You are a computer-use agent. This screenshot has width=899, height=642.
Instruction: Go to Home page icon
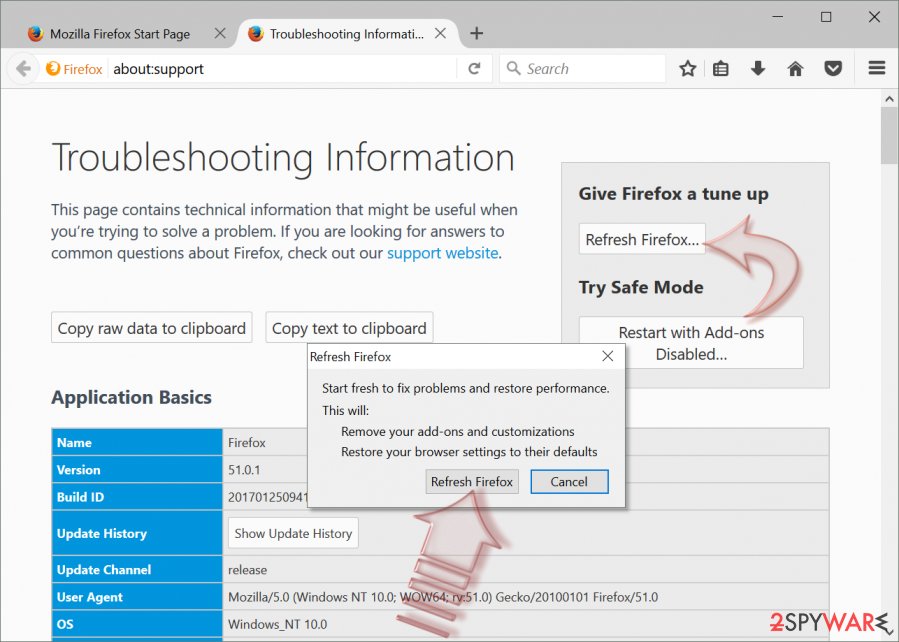click(795, 69)
